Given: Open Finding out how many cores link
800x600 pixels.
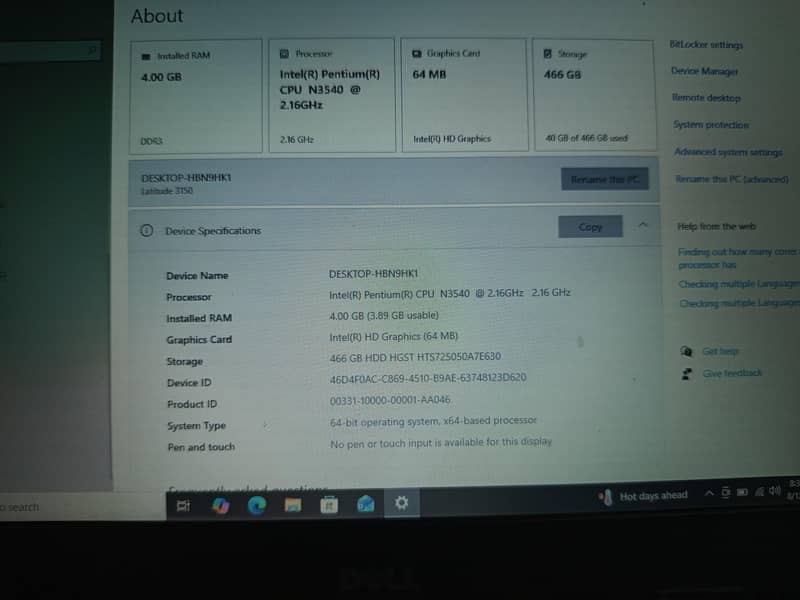Looking at the screenshot, I should coord(737,258).
